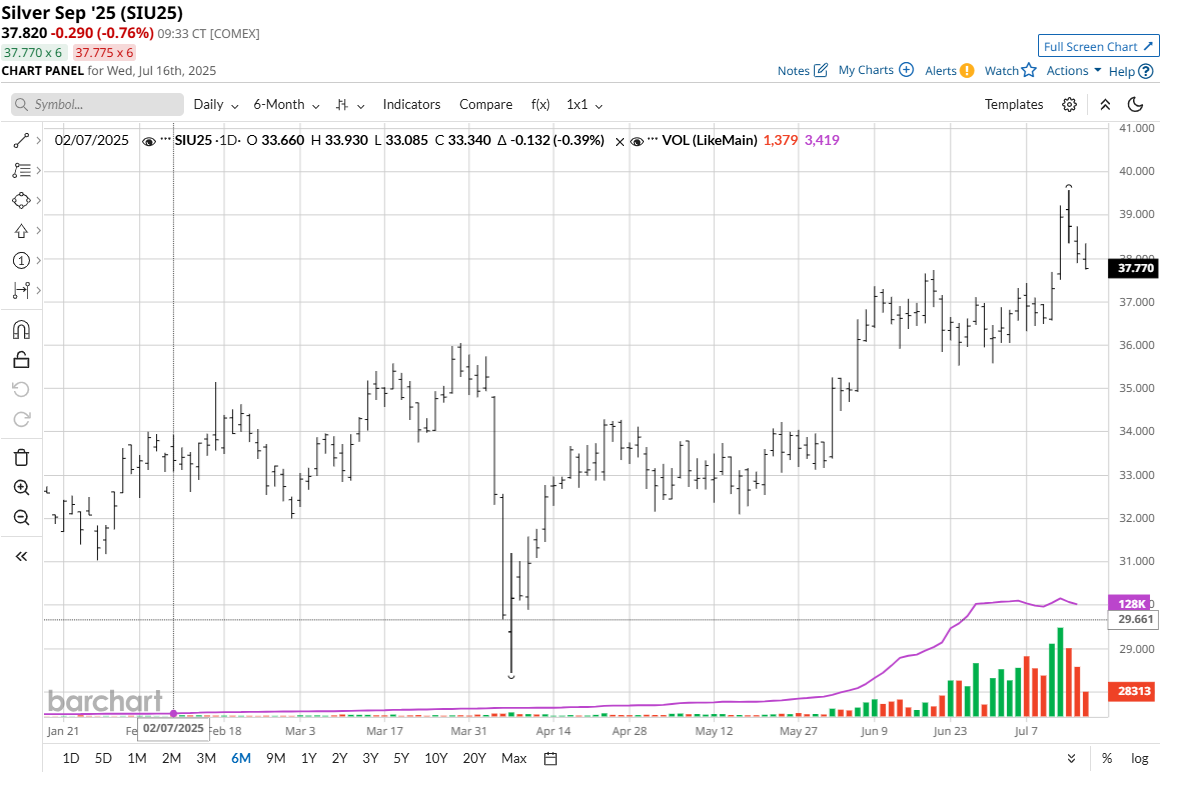Select the 1M time range
Image resolution: width=1187 pixels, height=793 pixels.
[x=137, y=758]
